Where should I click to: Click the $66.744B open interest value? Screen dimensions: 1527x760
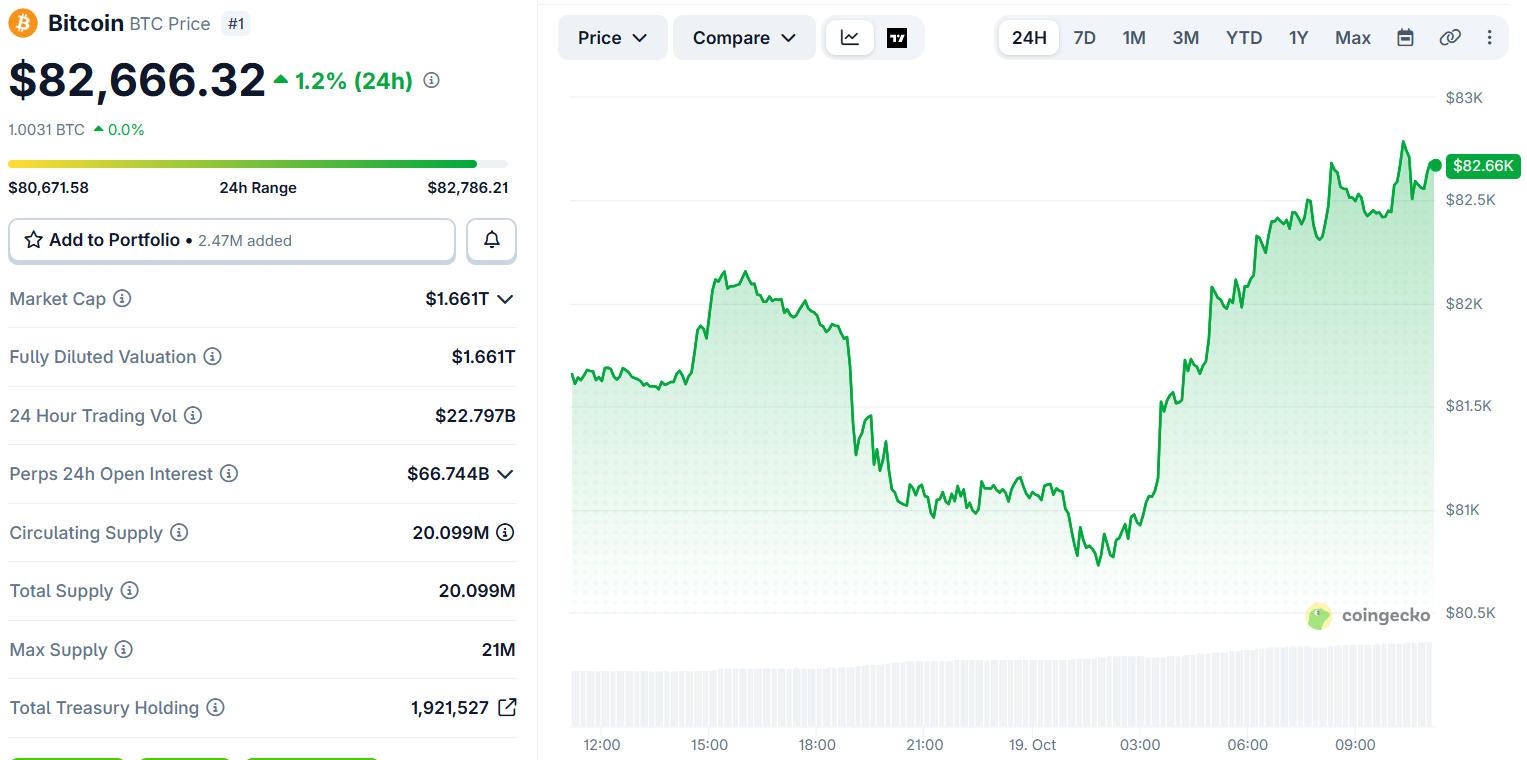pyautogui.click(x=448, y=474)
